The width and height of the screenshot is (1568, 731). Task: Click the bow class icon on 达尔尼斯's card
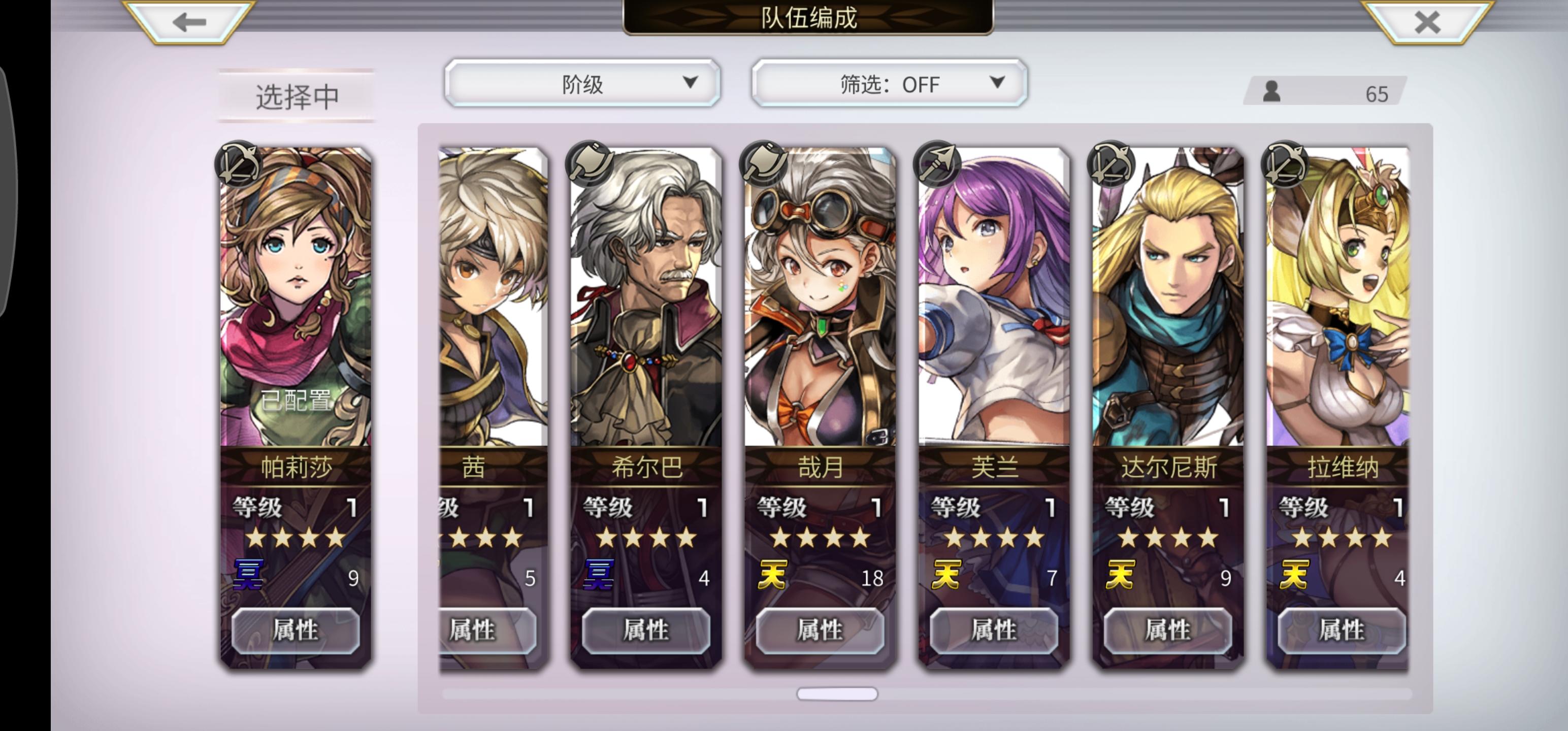(x=1111, y=163)
